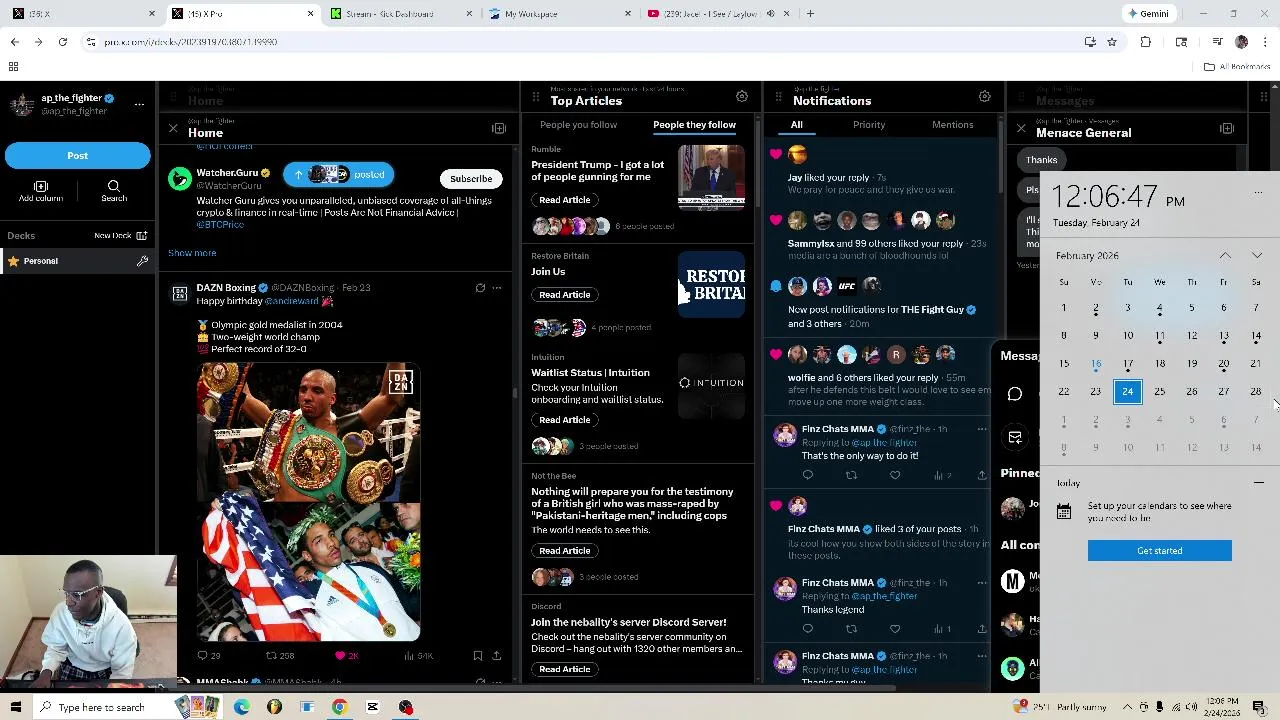Screen dimensions: 1280x720
Task: Open Home column layout options icon
Action: (499, 128)
